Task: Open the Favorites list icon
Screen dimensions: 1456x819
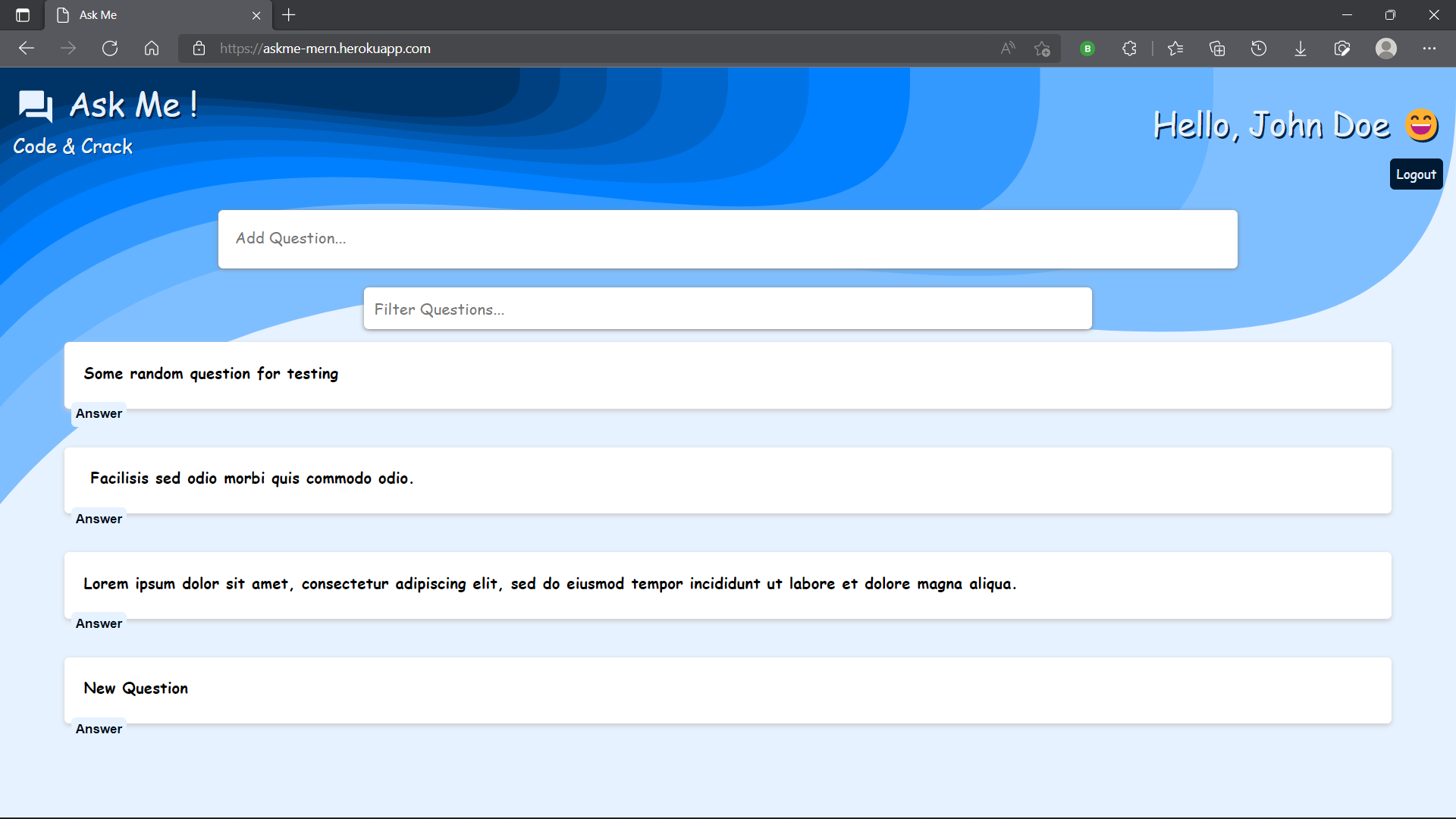Action: point(1175,49)
